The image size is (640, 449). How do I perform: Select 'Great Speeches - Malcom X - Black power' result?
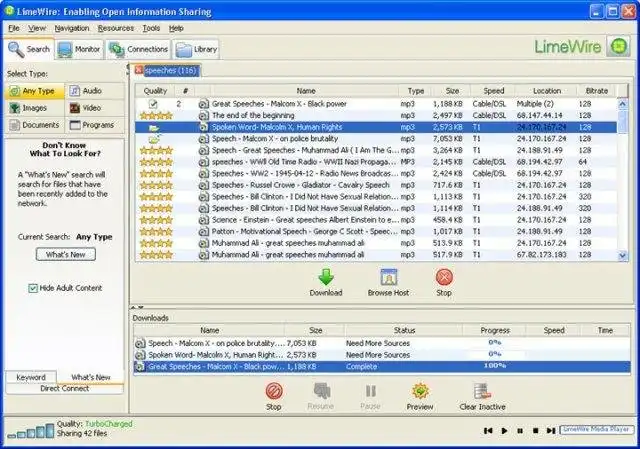(x=376, y=104)
